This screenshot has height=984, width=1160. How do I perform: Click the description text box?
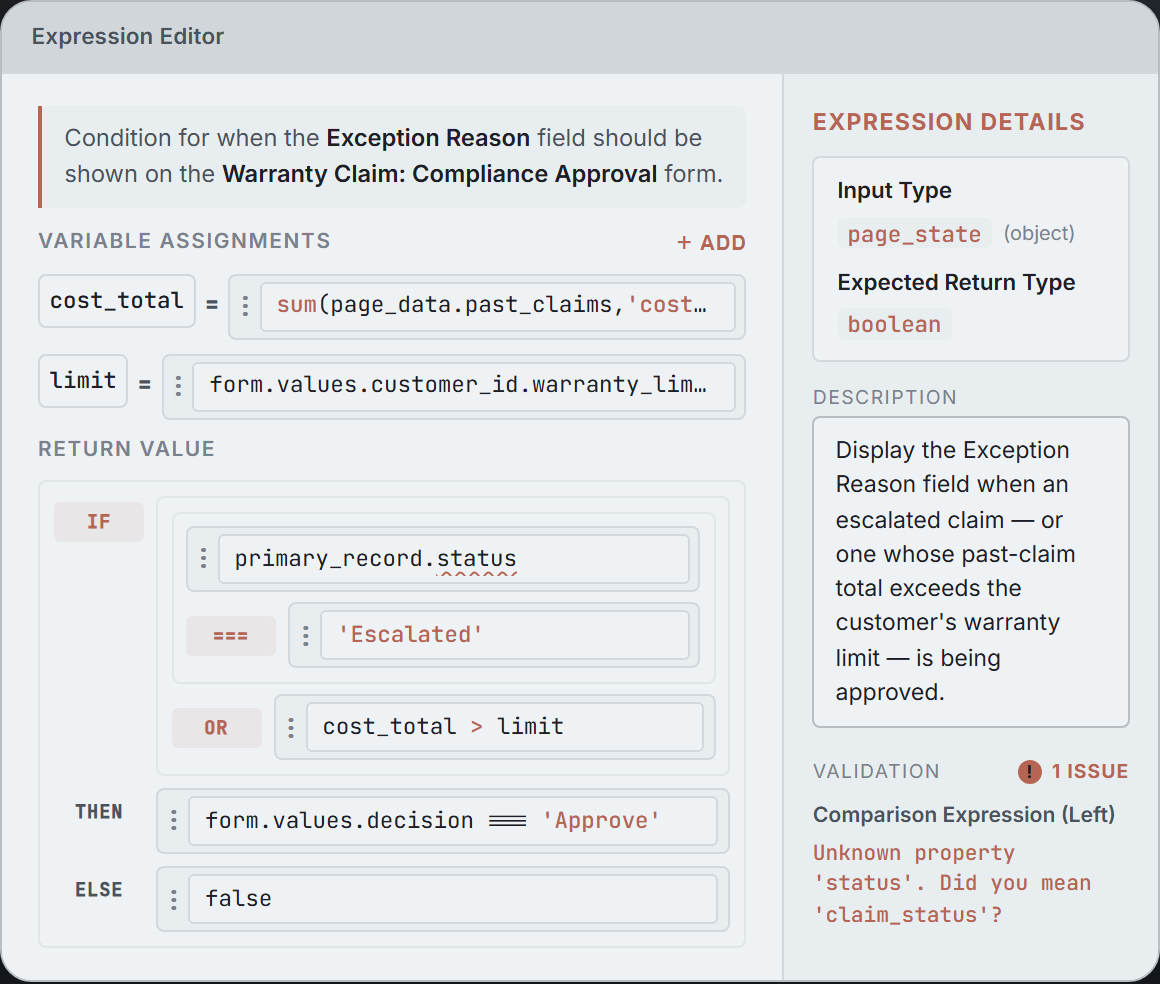coord(971,572)
